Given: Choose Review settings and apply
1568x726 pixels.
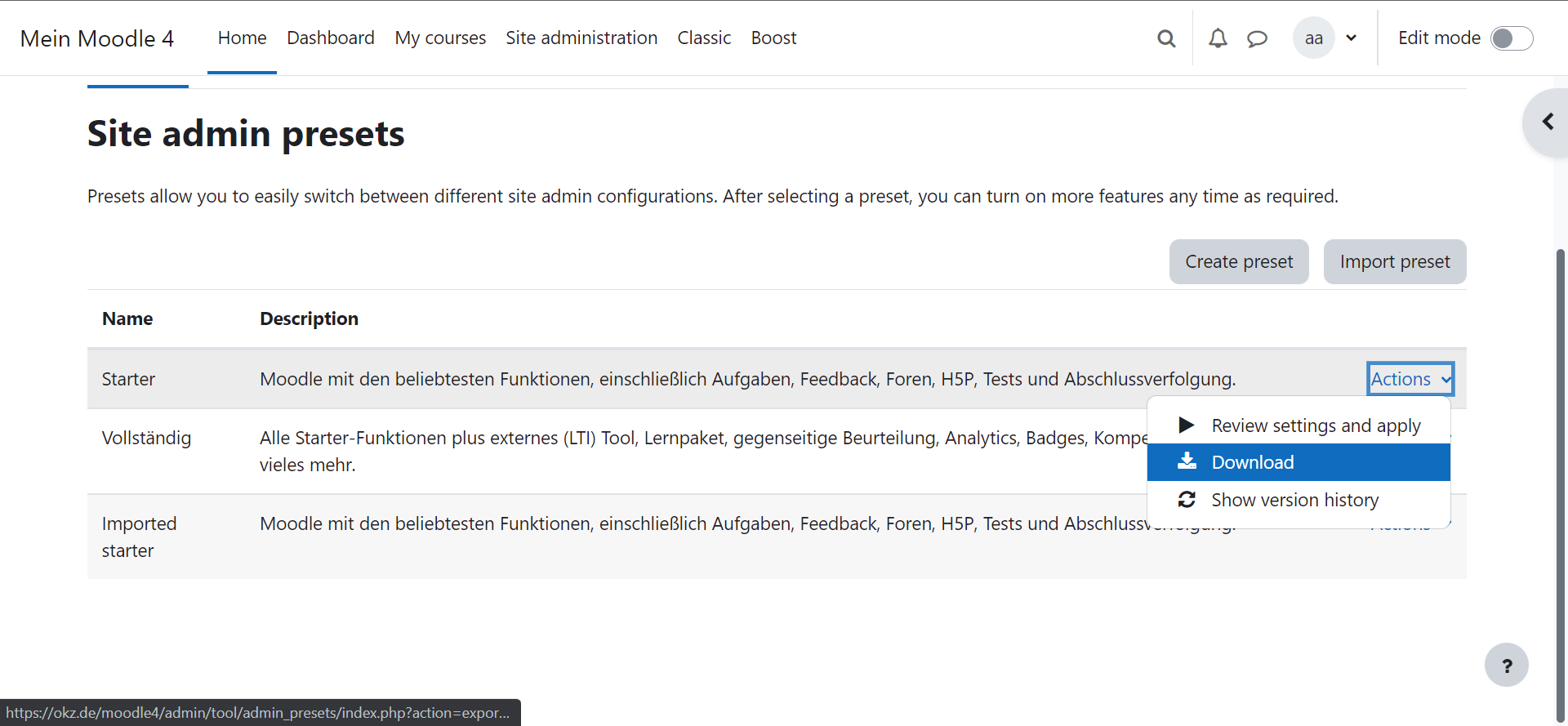Looking at the screenshot, I should pos(1298,425).
